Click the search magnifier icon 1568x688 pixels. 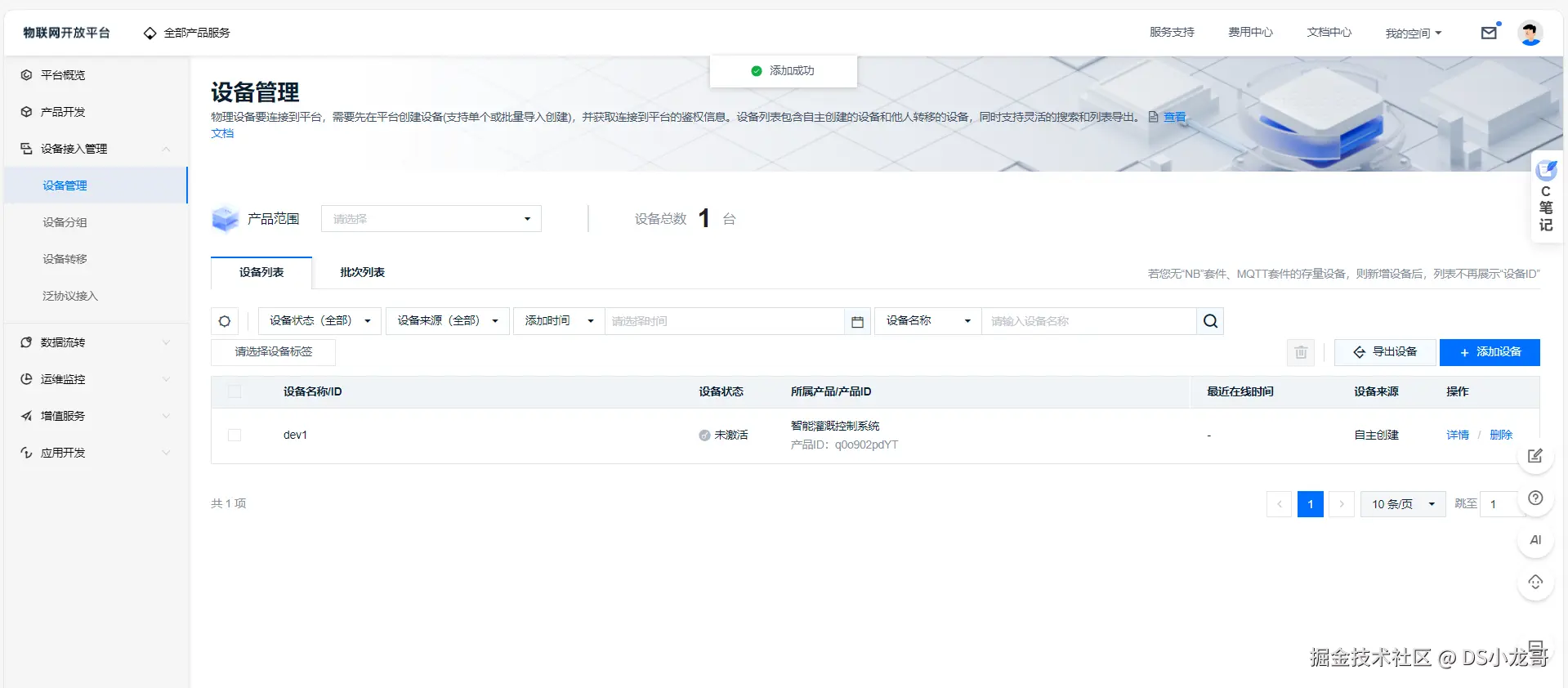tap(1210, 321)
